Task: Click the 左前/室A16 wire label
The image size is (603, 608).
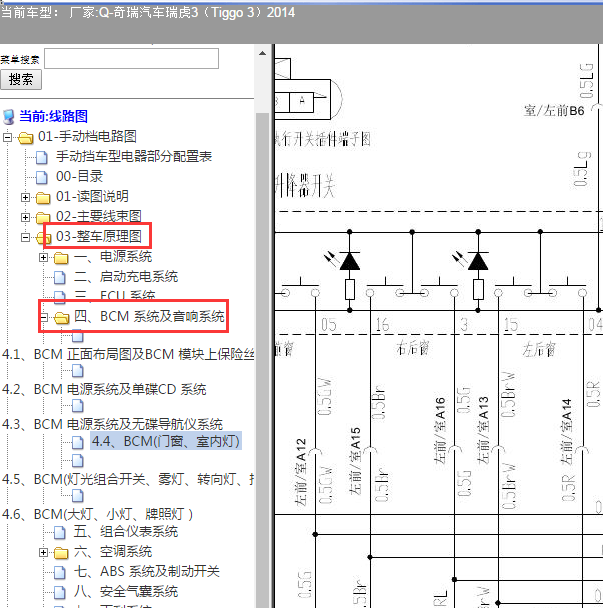Action: coord(440,430)
